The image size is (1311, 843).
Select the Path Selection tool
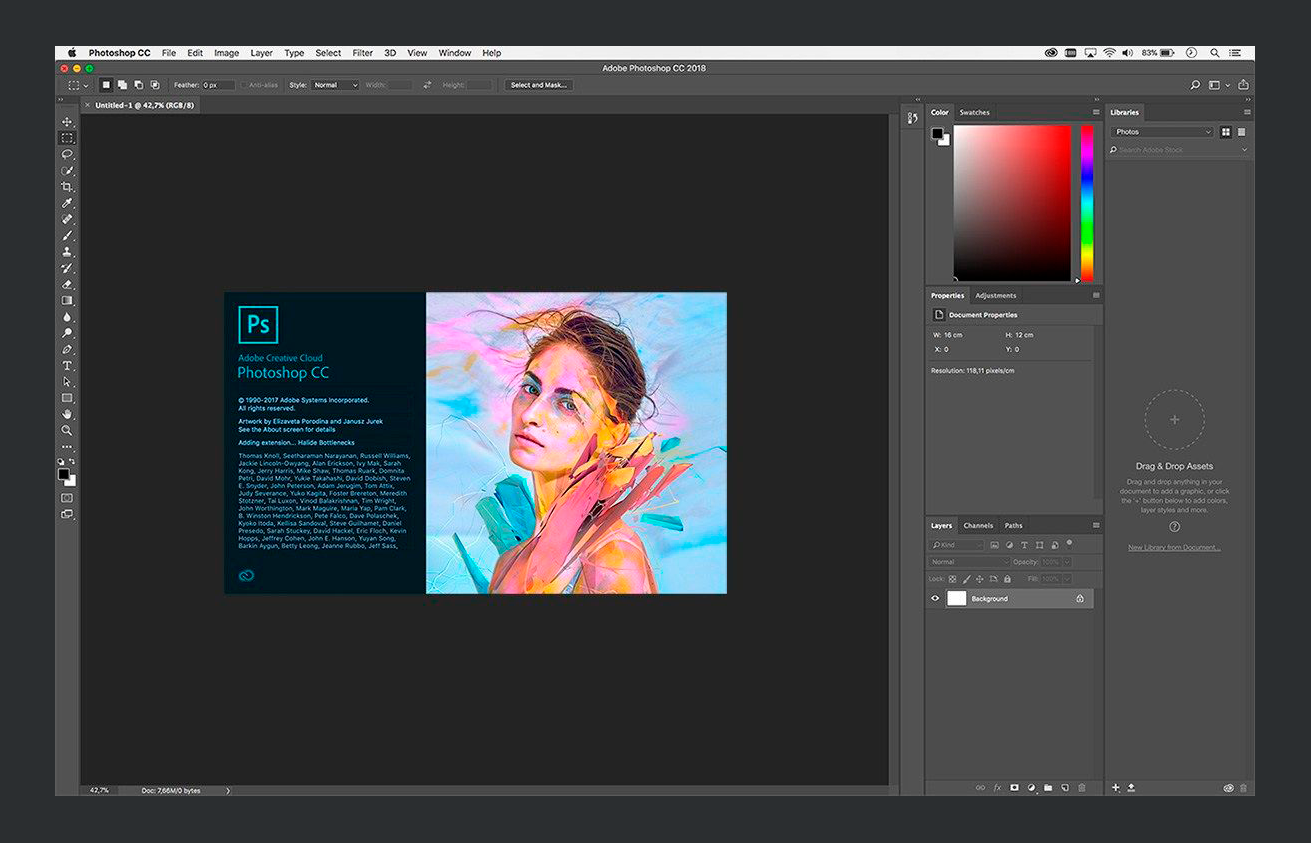67,382
